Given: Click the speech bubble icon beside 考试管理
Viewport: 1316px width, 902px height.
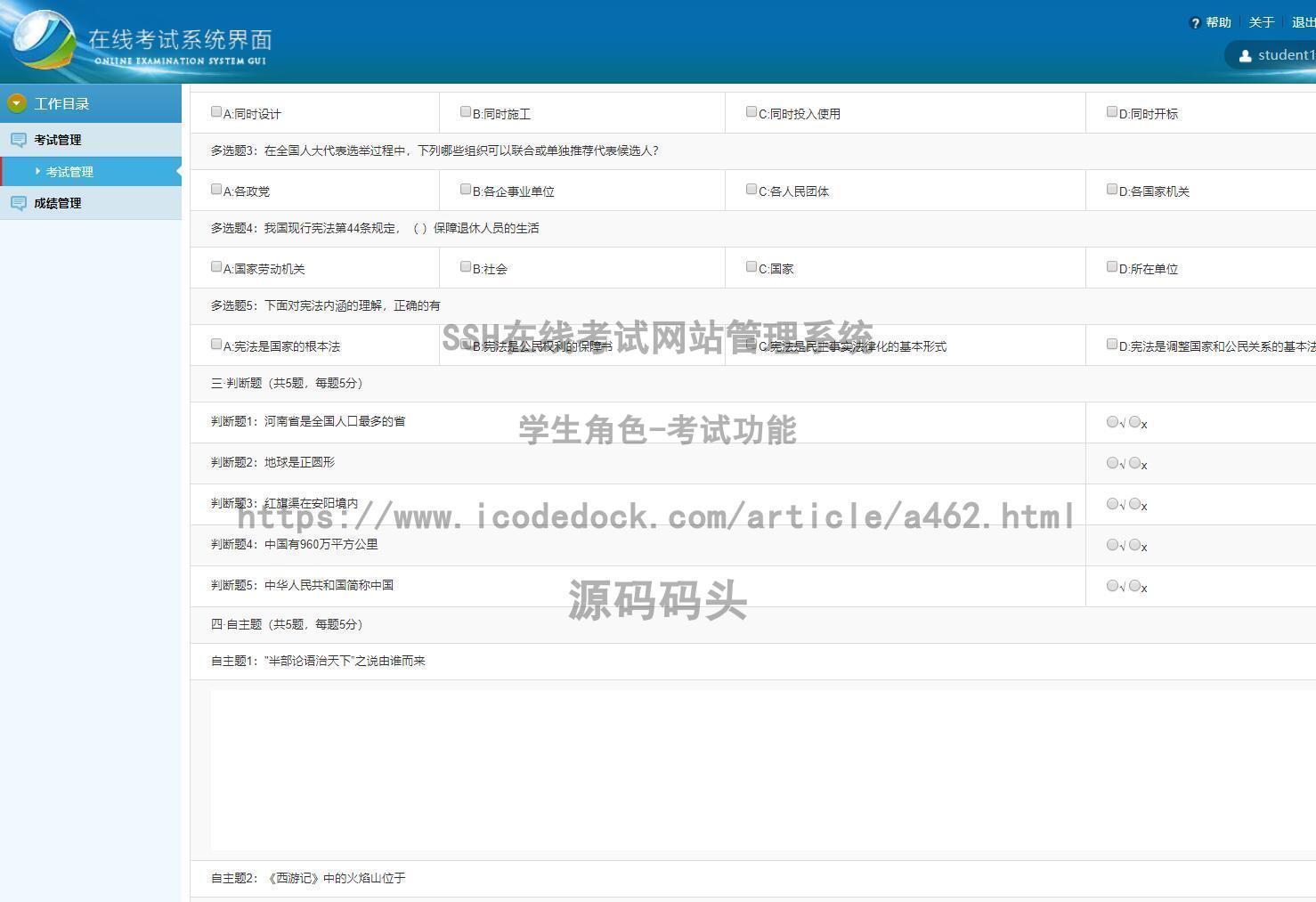Looking at the screenshot, I should [19, 139].
